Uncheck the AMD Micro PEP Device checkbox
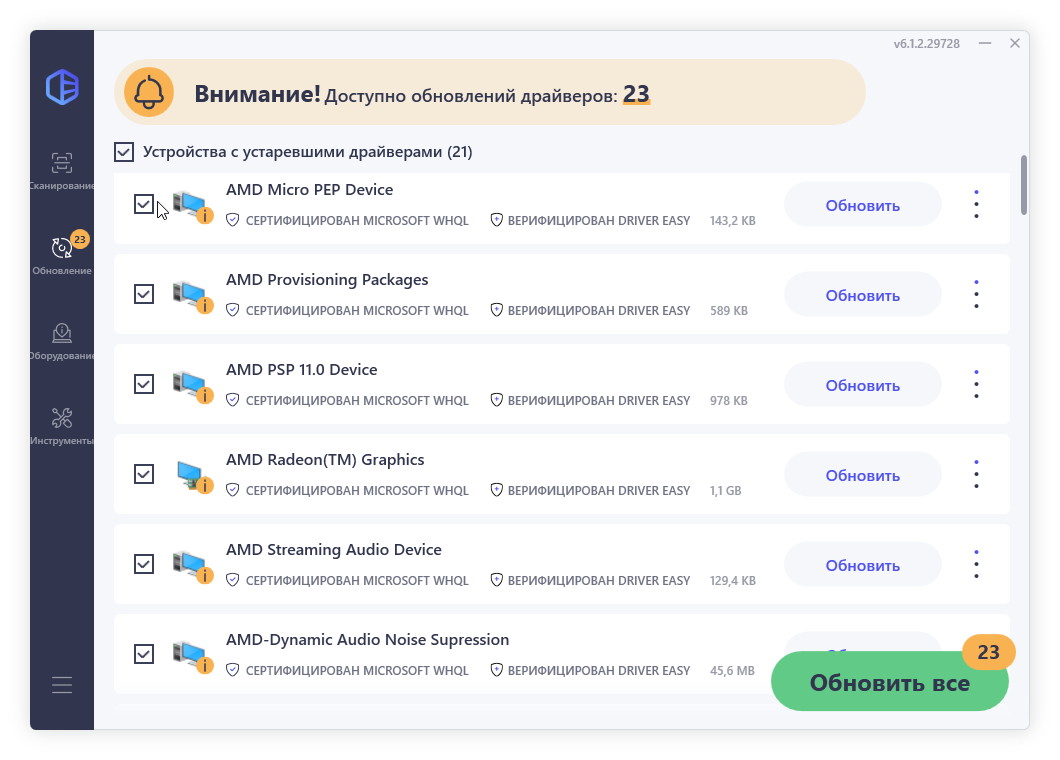Screen dimensions: 1060x760 point(143,204)
